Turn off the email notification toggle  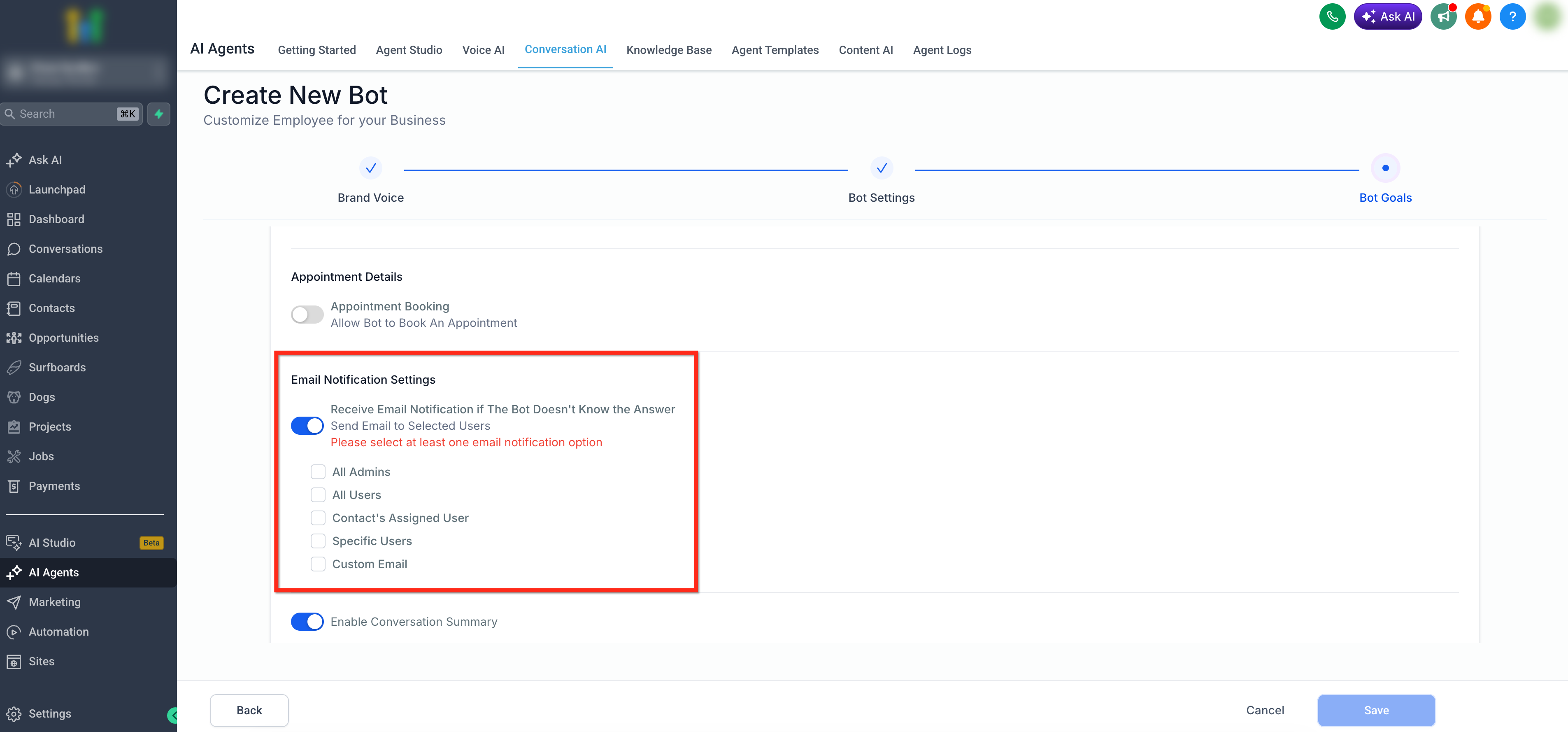pos(307,426)
